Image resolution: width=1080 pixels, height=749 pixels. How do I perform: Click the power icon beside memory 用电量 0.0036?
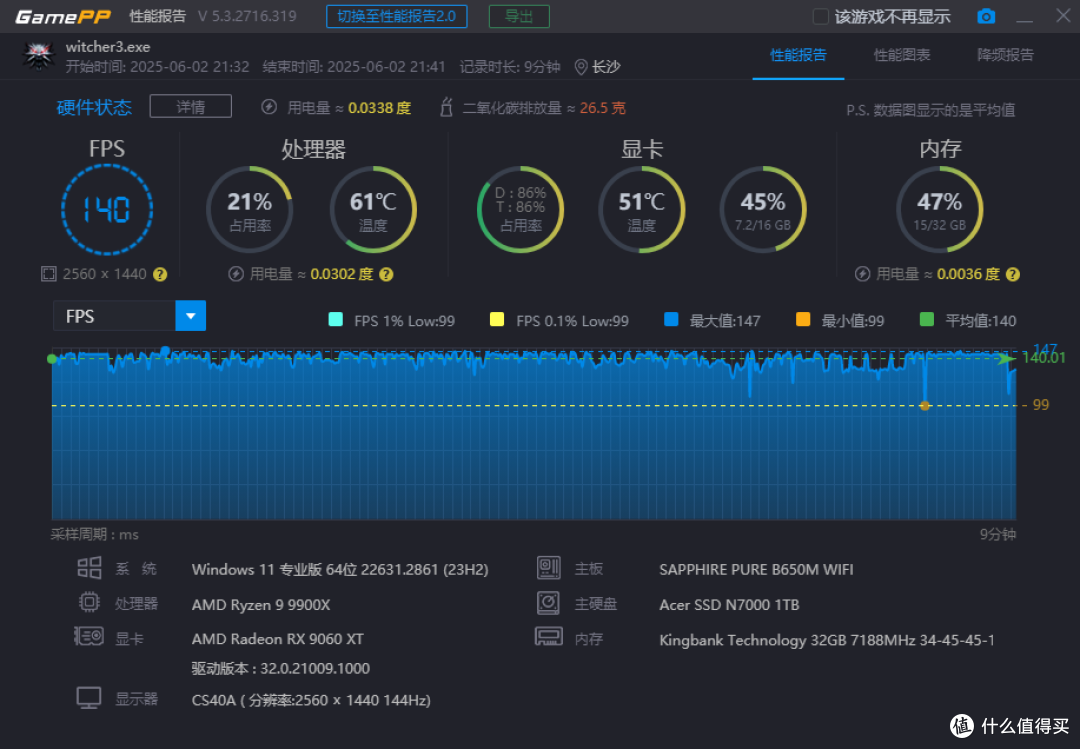pos(862,274)
